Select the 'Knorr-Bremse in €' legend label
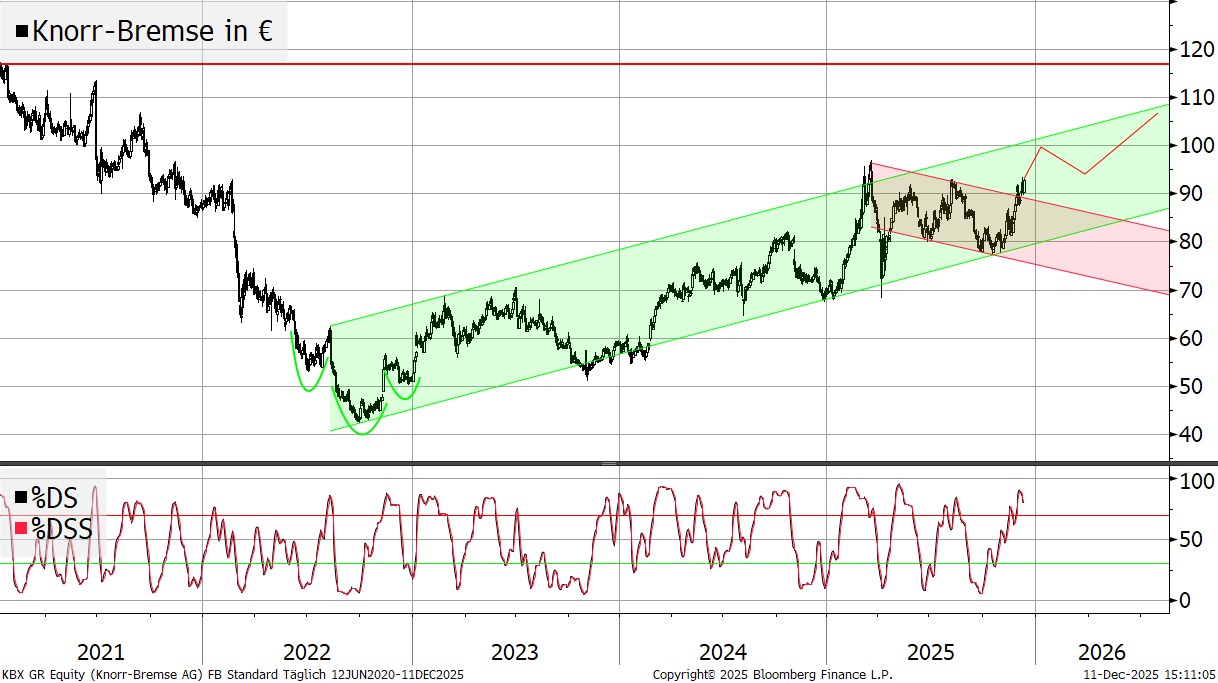This screenshot has width=1218, height=683. [x=152, y=31]
